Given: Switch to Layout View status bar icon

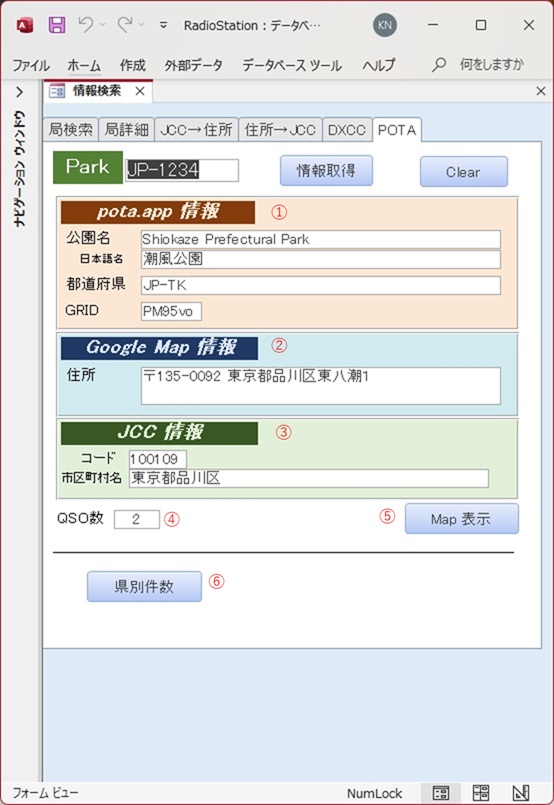Looking at the screenshot, I should tap(481, 793).
